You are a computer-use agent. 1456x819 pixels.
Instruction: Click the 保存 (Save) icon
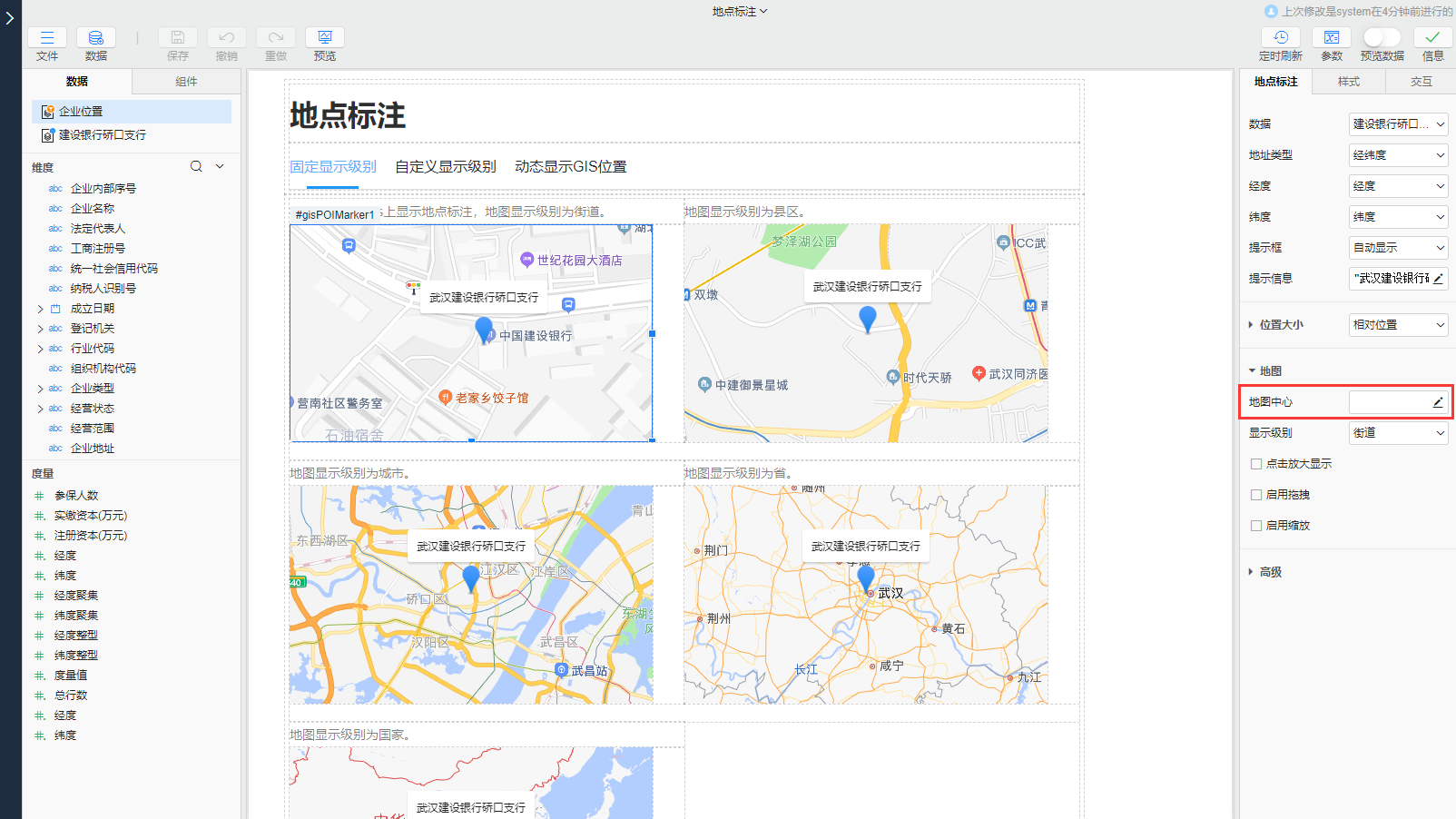(177, 37)
